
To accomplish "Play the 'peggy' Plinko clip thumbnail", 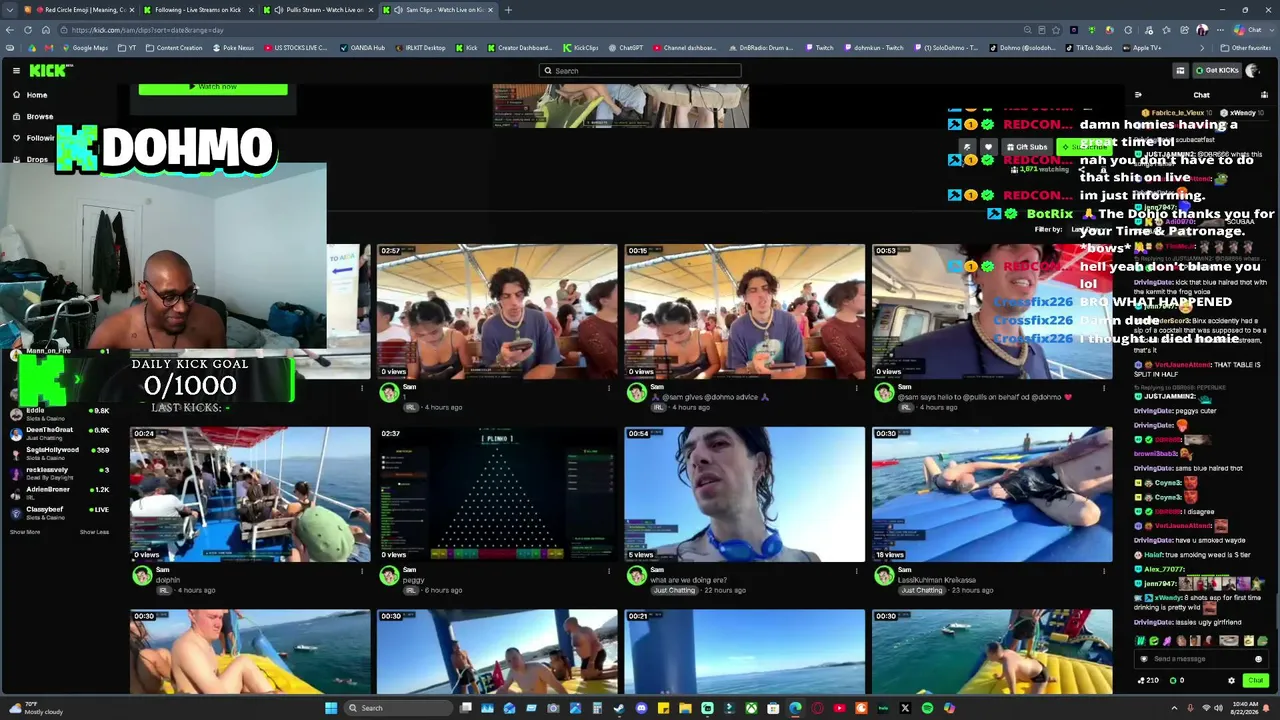I will coord(497,495).
